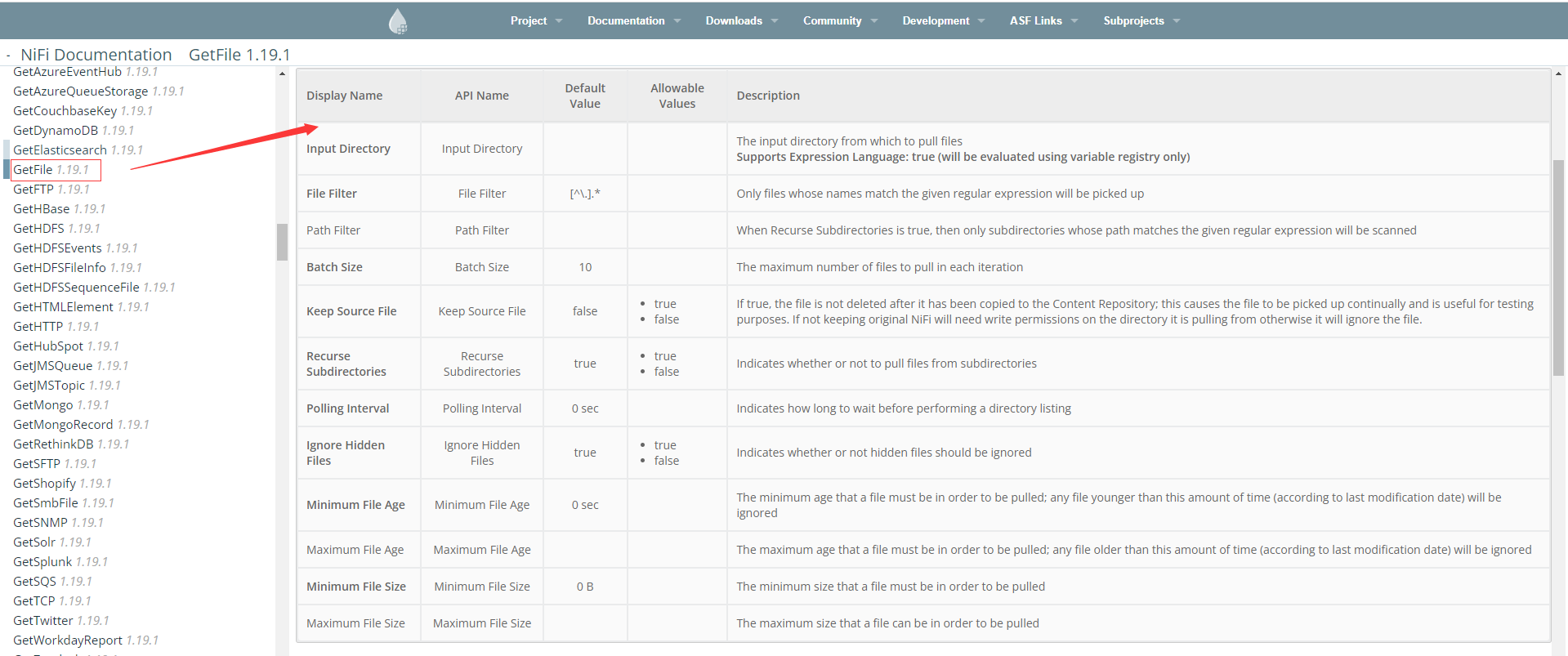This screenshot has height=656, width=1568.
Task: Open GetHDFSFileInfo 1.19.1 in sidebar
Action: coord(78,268)
